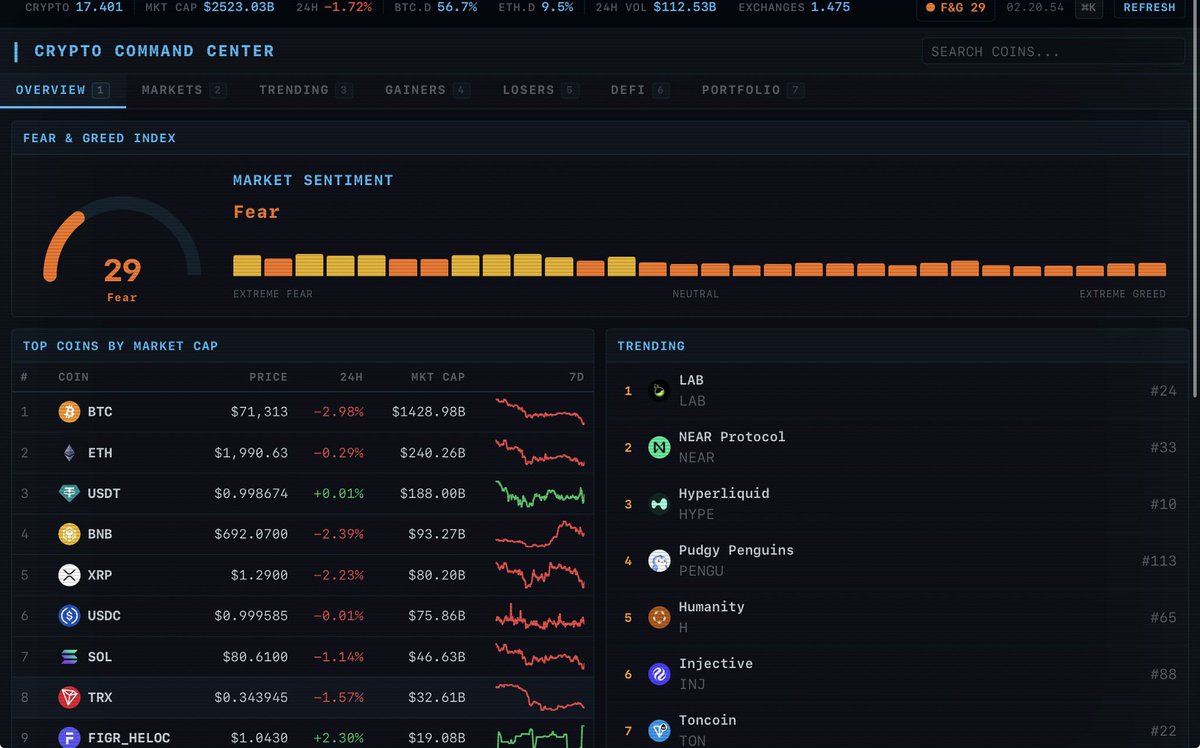Click the Ethereum ETH coin icon
The height and width of the screenshot is (748, 1200).
point(69,452)
